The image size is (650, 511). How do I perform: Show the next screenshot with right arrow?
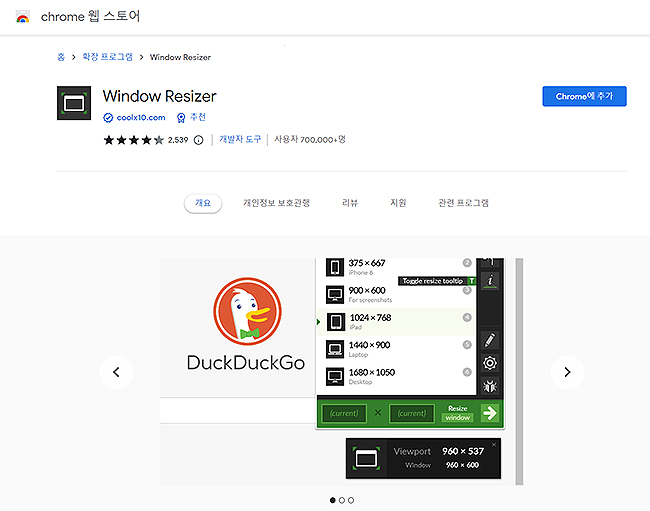[568, 372]
